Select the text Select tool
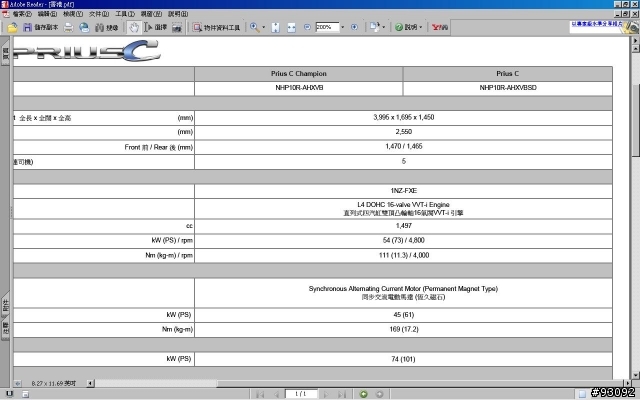Image resolution: width=640 pixels, height=400 pixels. pos(156,27)
